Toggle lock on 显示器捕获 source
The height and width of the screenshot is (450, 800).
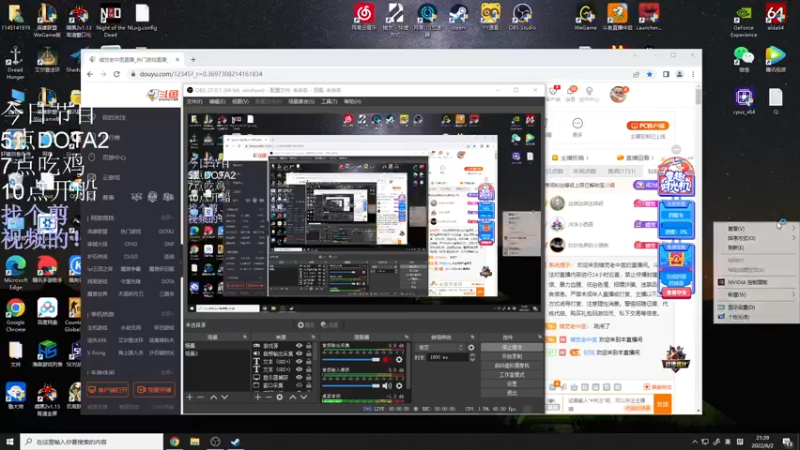309,377
